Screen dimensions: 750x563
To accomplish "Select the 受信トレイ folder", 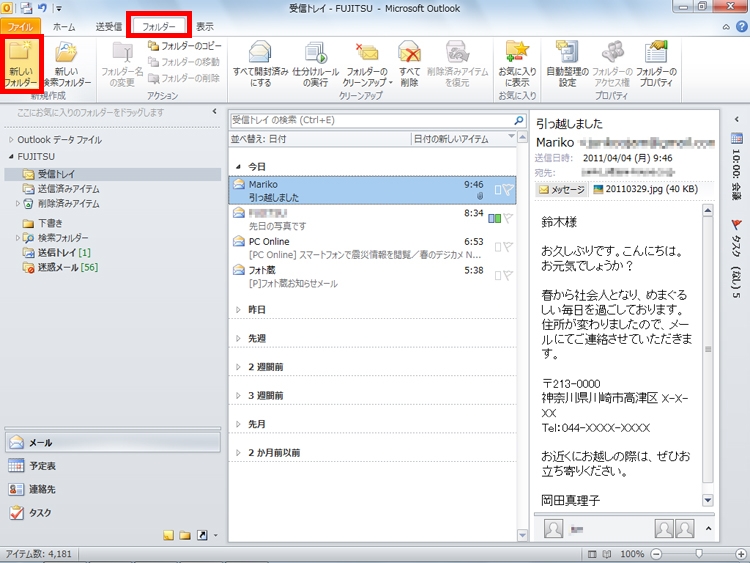I will [x=112, y=174].
